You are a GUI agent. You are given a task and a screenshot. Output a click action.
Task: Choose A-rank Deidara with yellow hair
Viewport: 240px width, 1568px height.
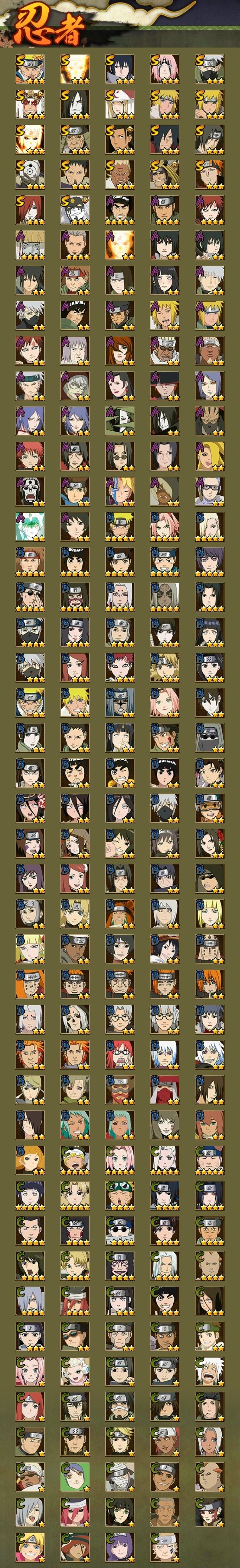point(210,457)
